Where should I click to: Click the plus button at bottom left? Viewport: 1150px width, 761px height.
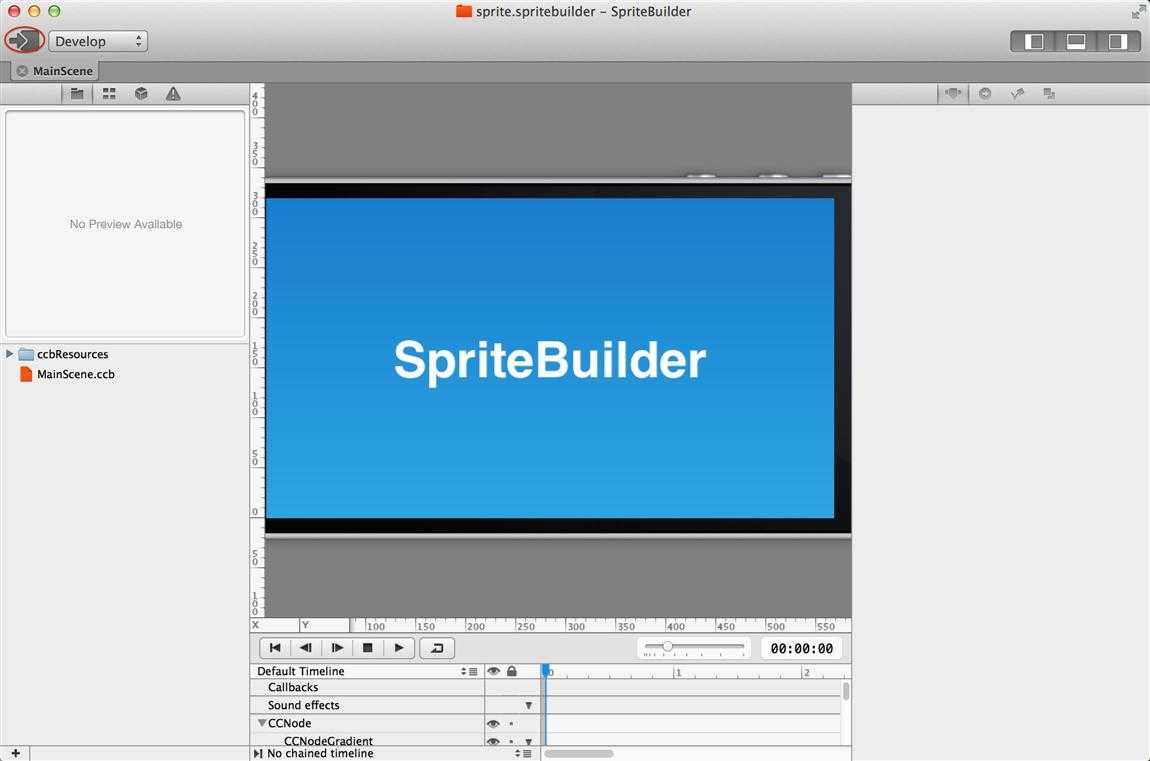15,753
